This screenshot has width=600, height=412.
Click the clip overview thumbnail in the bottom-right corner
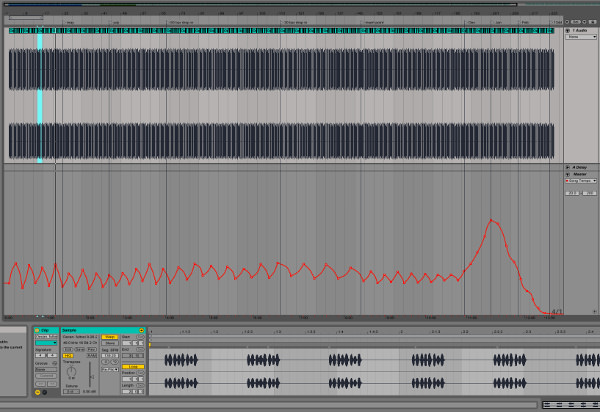(571, 404)
